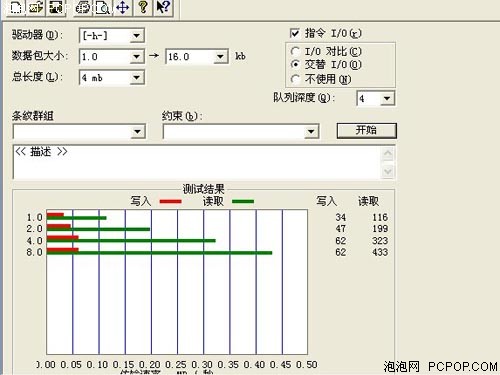Click the write value 47

coord(340,229)
